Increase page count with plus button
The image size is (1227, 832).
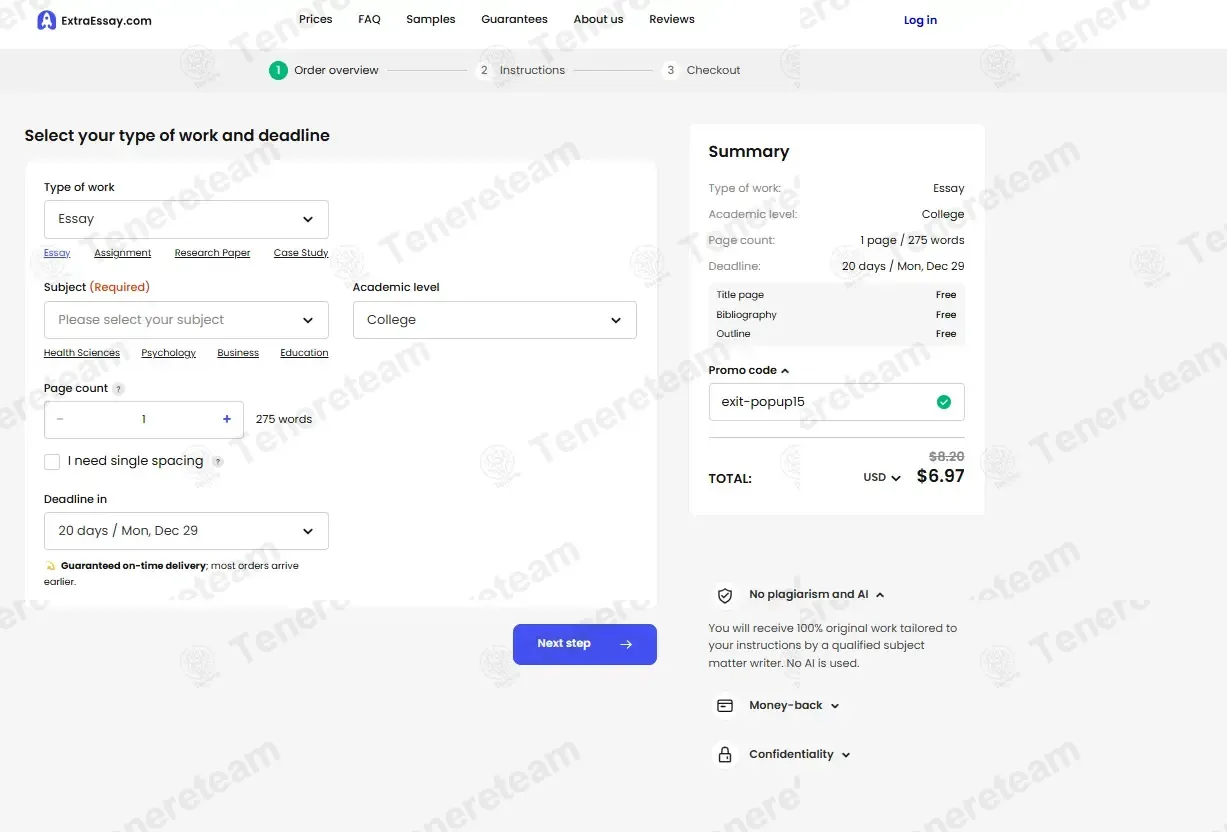click(227, 419)
